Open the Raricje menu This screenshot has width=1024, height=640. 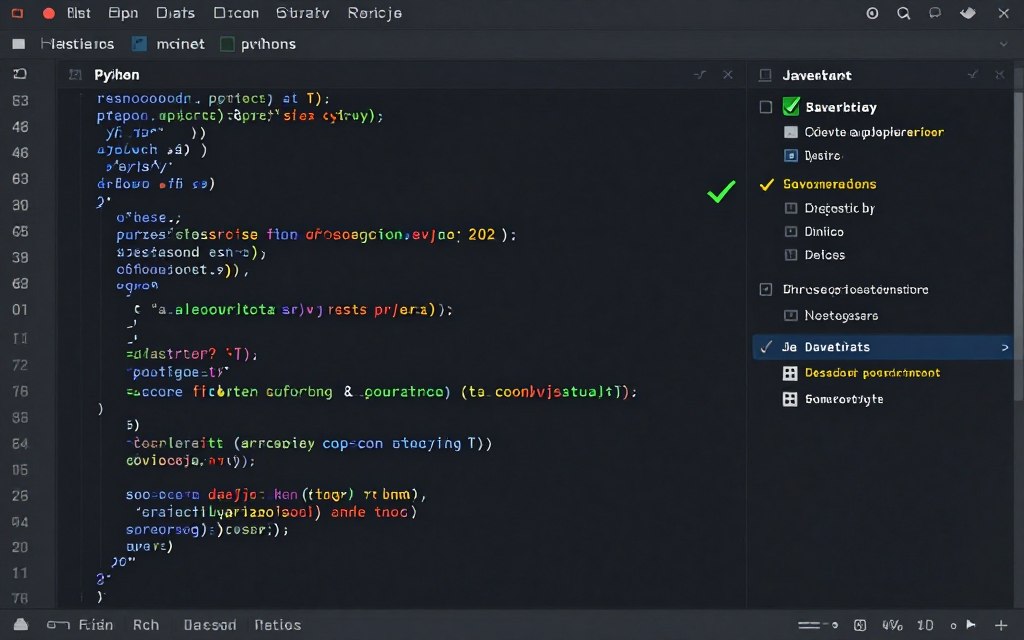374,13
